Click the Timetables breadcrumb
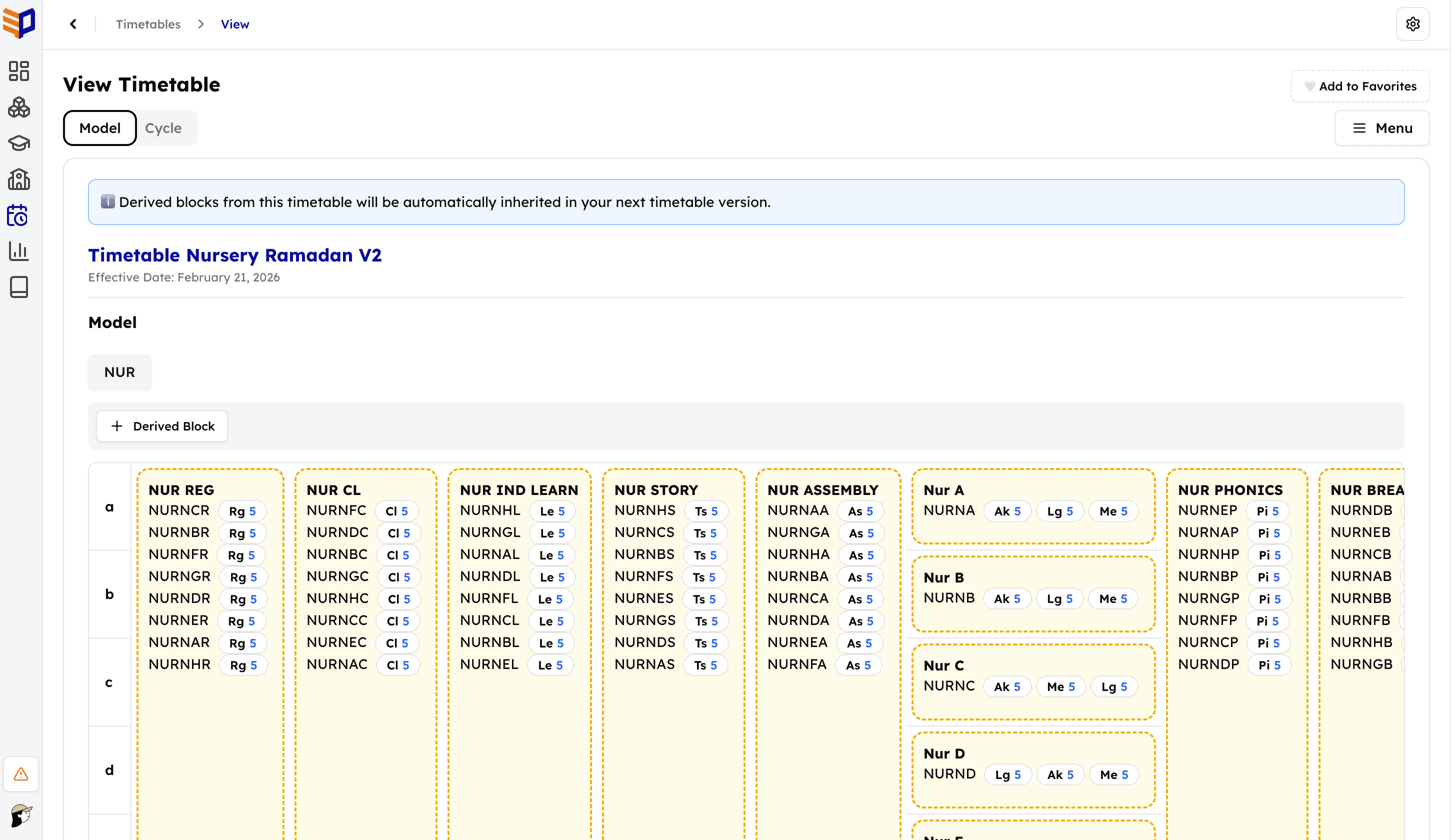Viewport: 1451px width, 840px height. click(x=148, y=24)
